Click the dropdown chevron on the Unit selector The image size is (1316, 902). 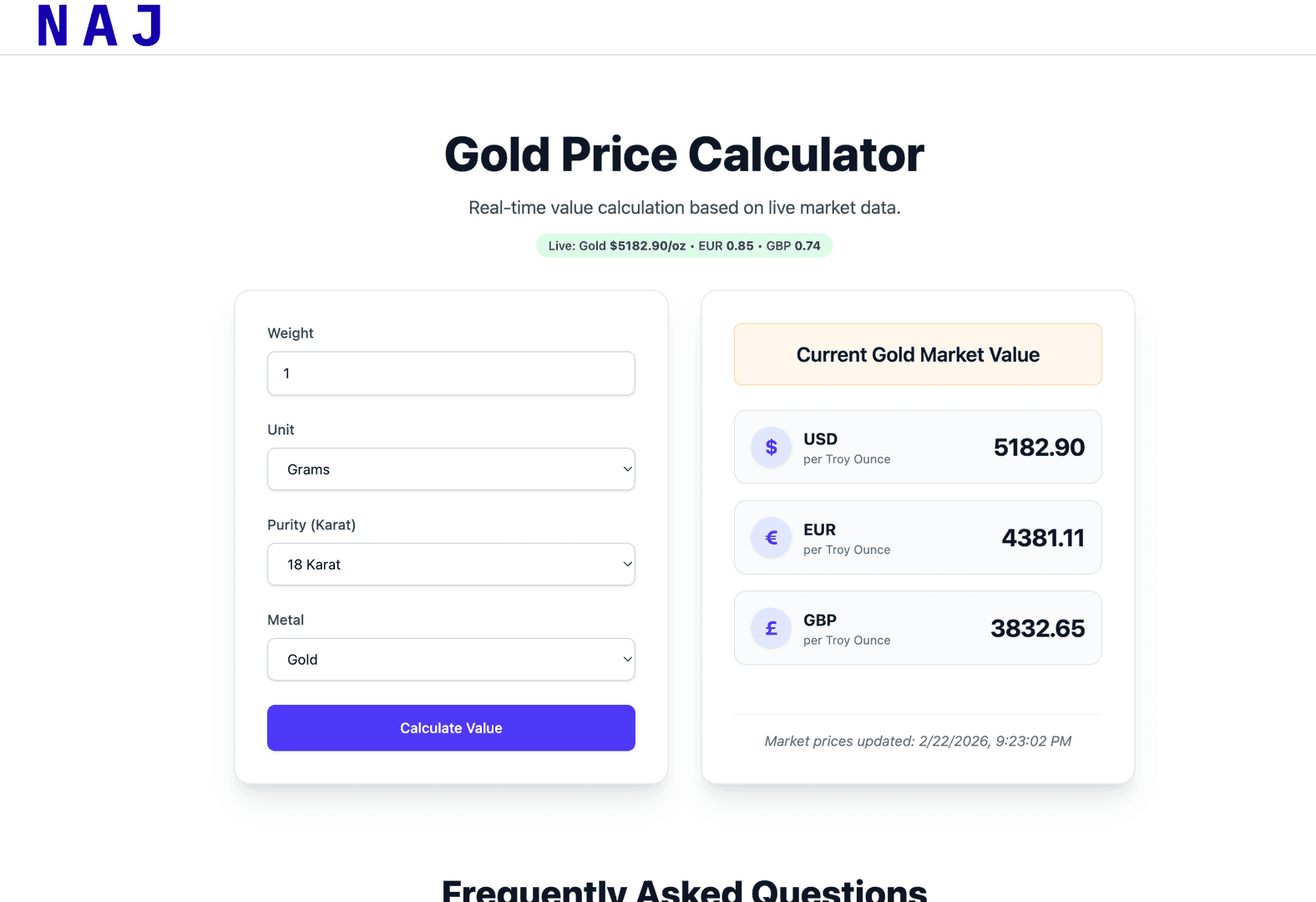[x=627, y=469]
